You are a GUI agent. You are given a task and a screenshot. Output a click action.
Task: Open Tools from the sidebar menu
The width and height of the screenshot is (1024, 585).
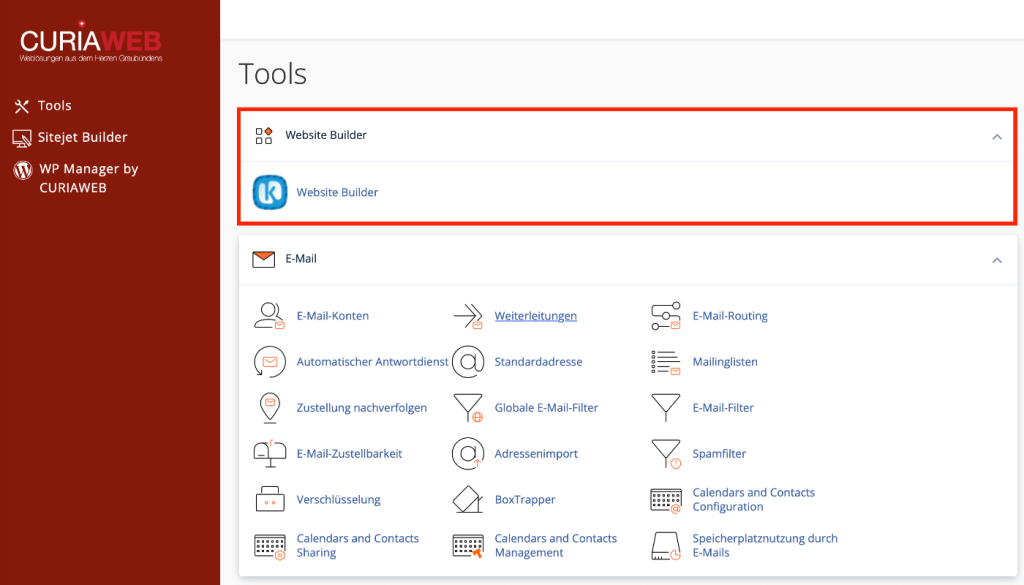pos(55,105)
